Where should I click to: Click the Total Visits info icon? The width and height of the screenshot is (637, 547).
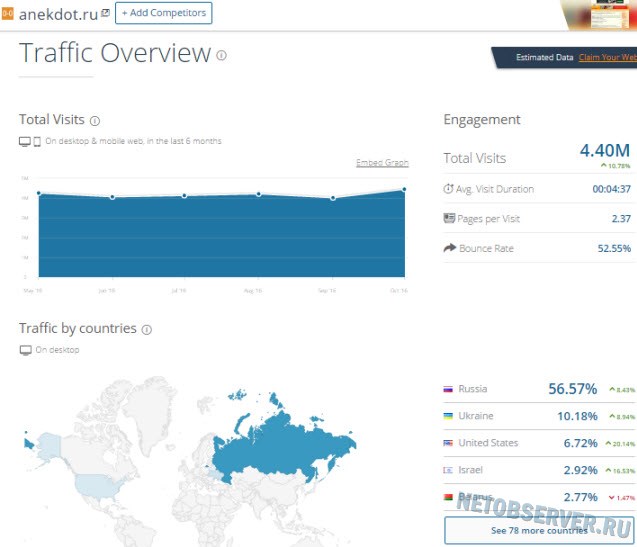[95, 121]
